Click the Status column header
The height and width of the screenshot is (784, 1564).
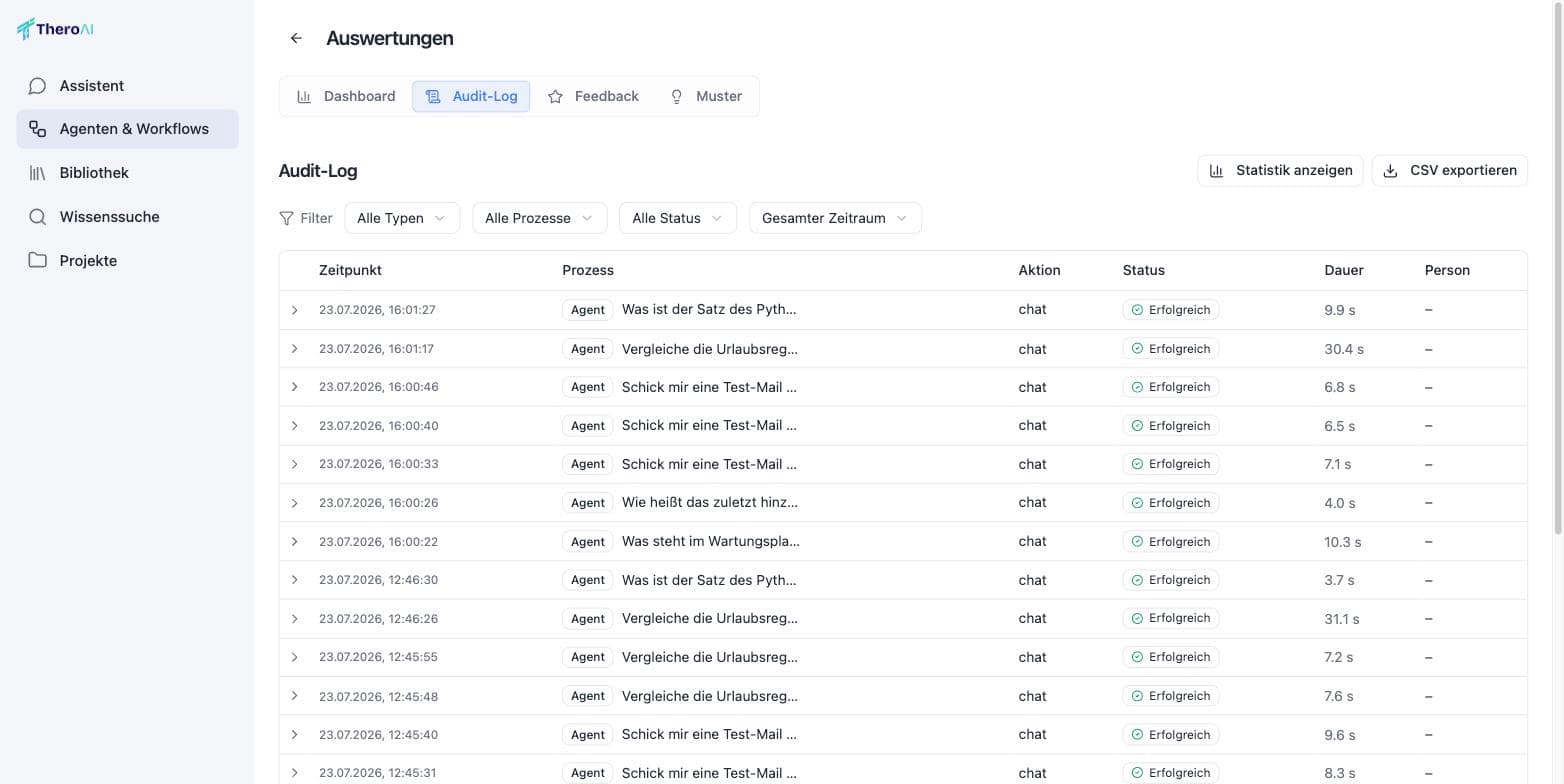tap(1144, 270)
